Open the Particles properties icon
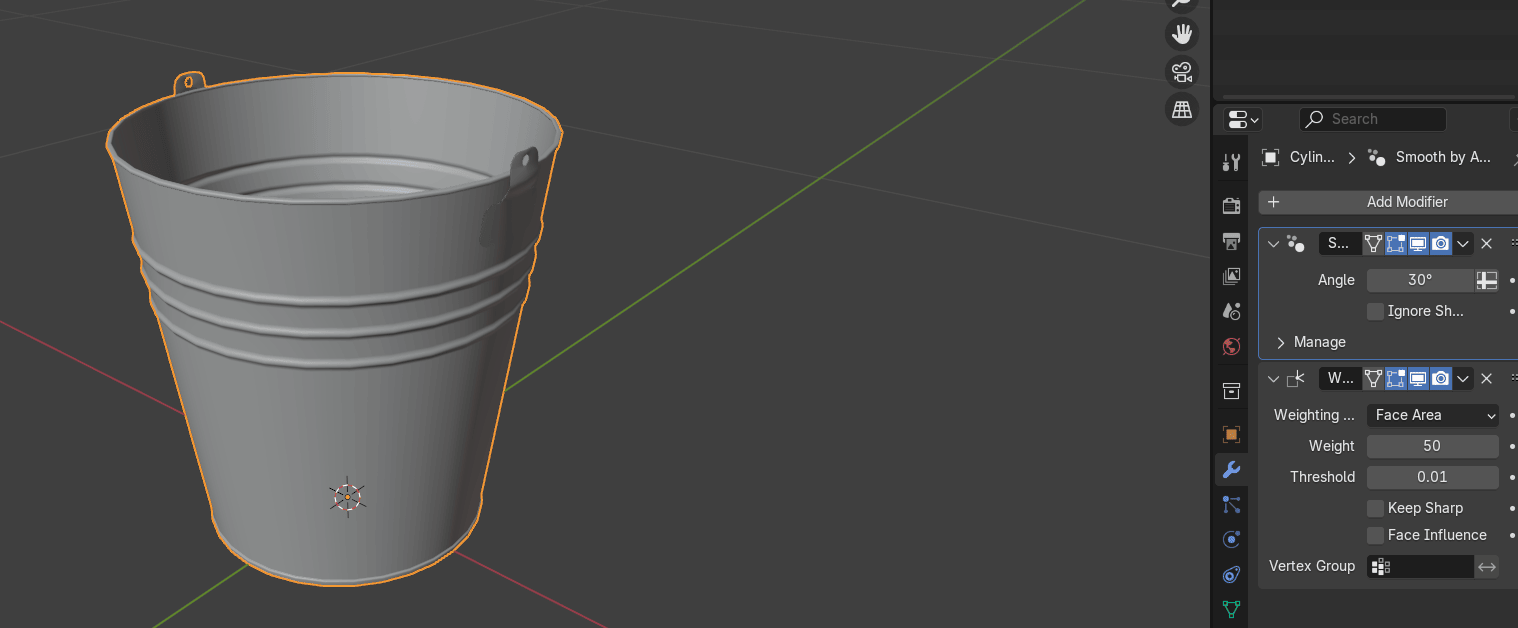The width and height of the screenshot is (1518, 628). point(1232,505)
